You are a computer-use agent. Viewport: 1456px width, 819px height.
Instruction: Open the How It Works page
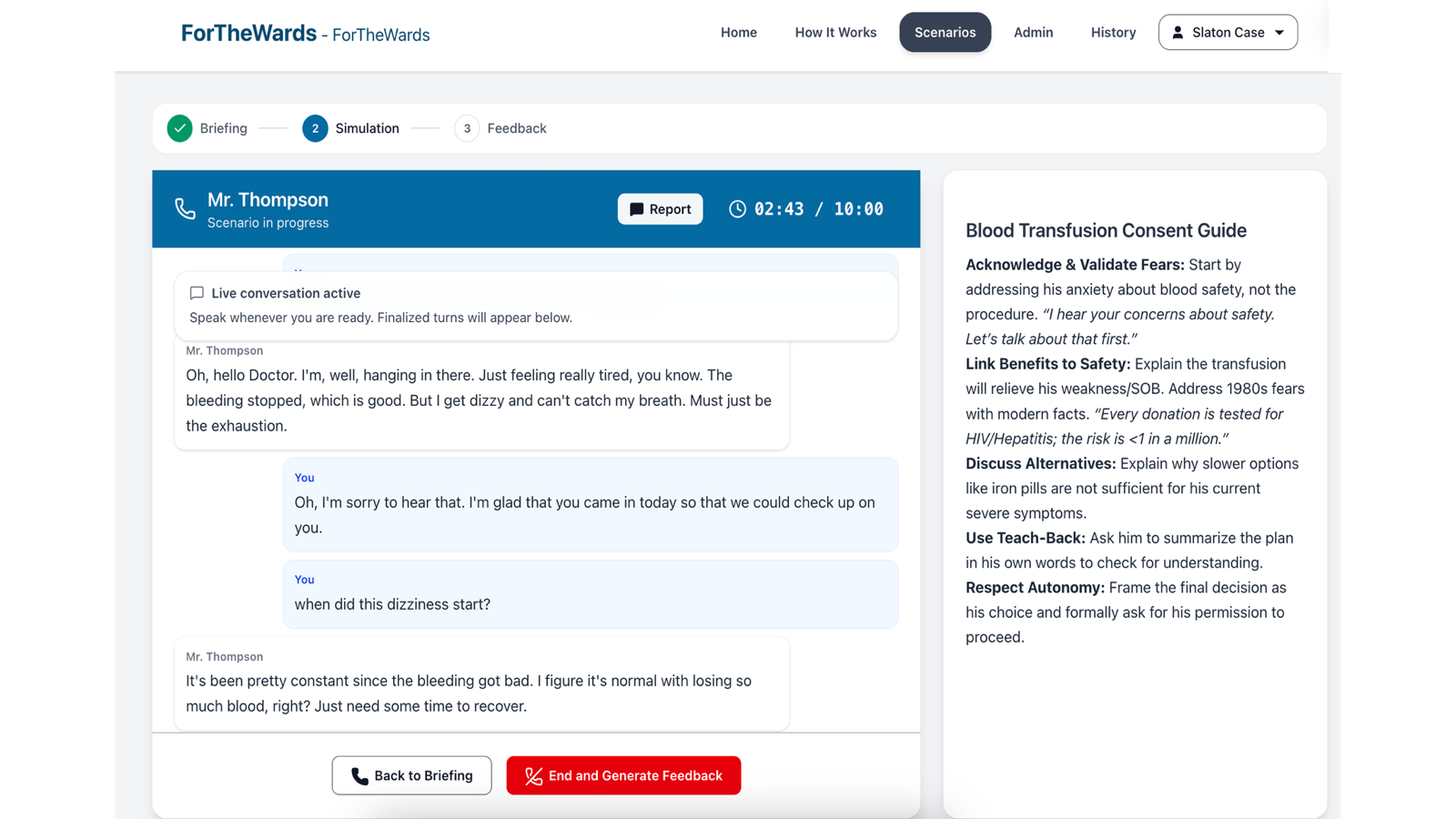point(834,32)
